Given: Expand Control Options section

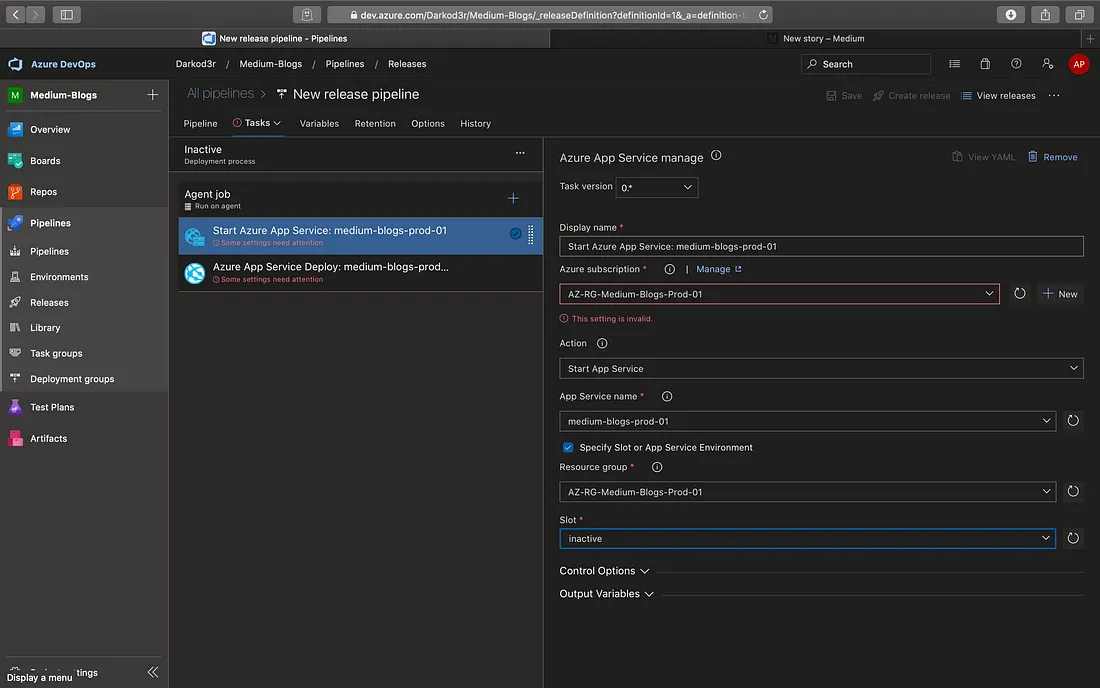Looking at the screenshot, I should pyautogui.click(x=604, y=571).
